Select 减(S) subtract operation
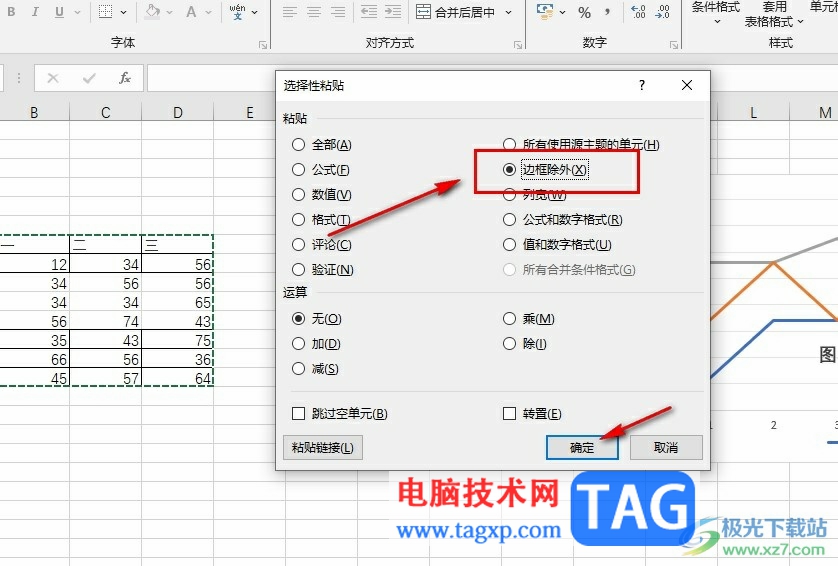The width and height of the screenshot is (838, 566). (315, 369)
